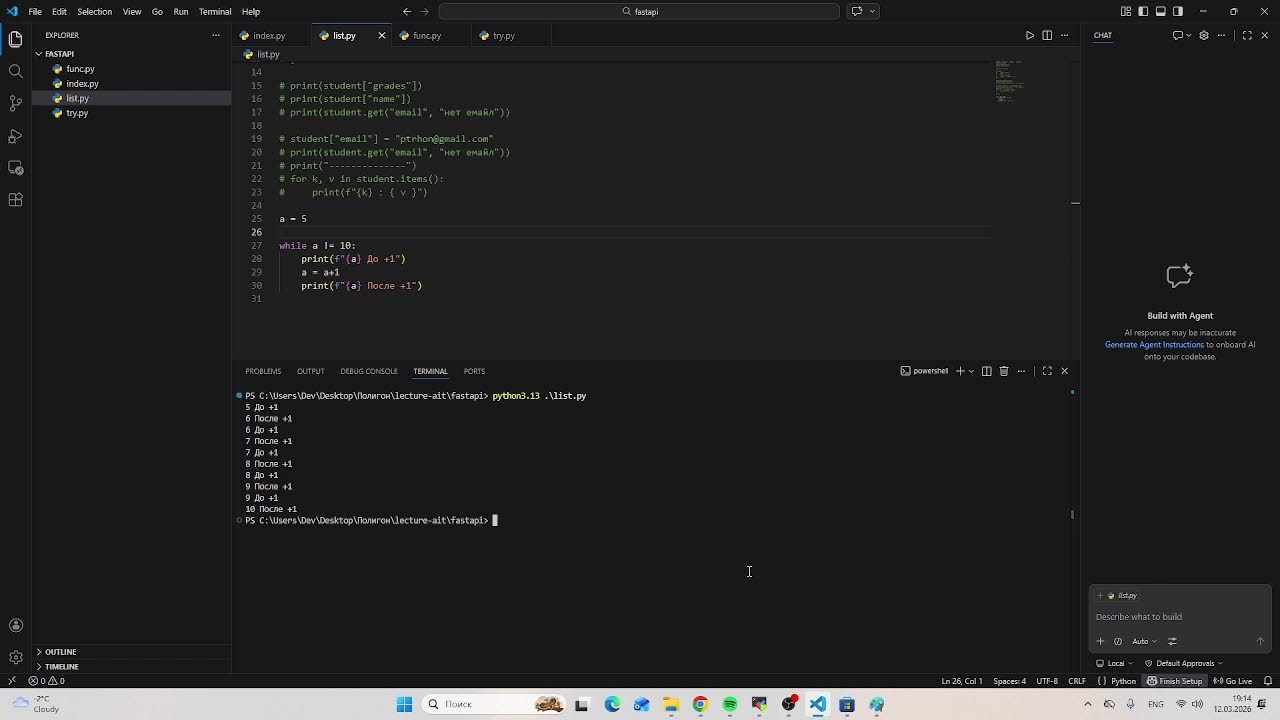Image resolution: width=1280 pixels, height=720 pixels.
Task: Toggle the bottom panel visibility
Action: pos(1161,11)
